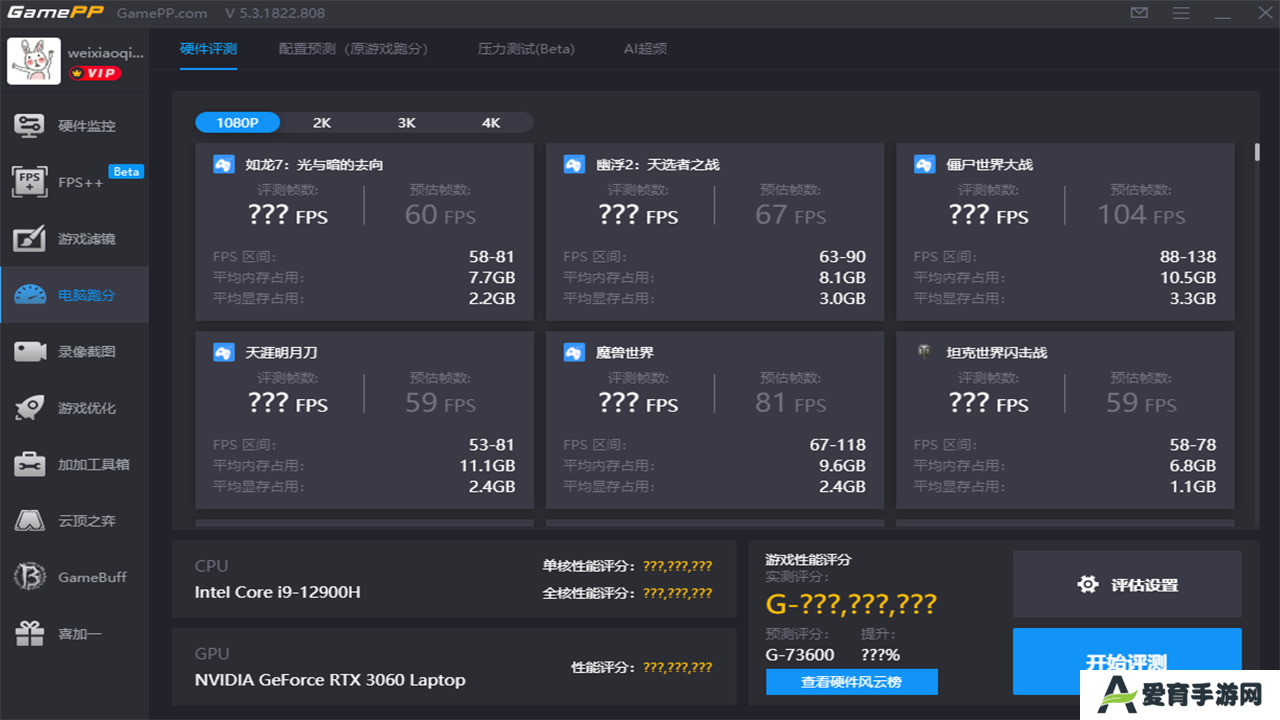Click the 60 FPS estimate for 如龙7

coord(440,215)
